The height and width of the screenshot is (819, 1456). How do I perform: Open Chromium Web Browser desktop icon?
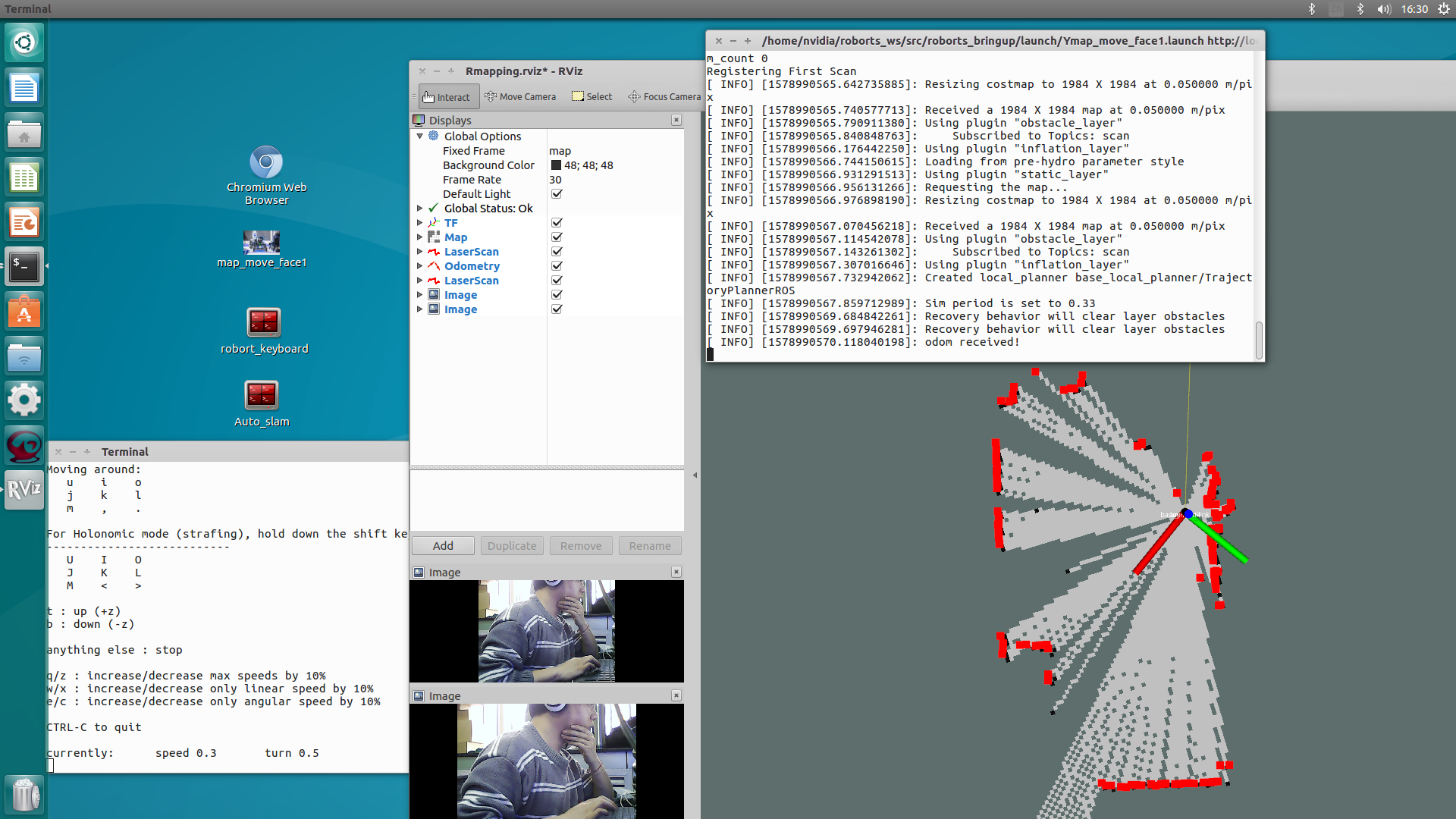266,163
